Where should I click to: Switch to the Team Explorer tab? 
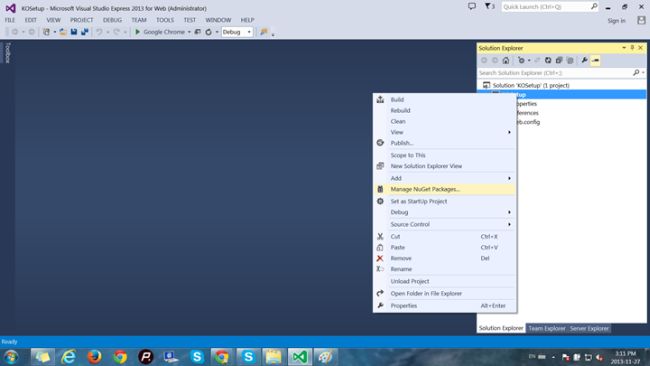point(547,328)
